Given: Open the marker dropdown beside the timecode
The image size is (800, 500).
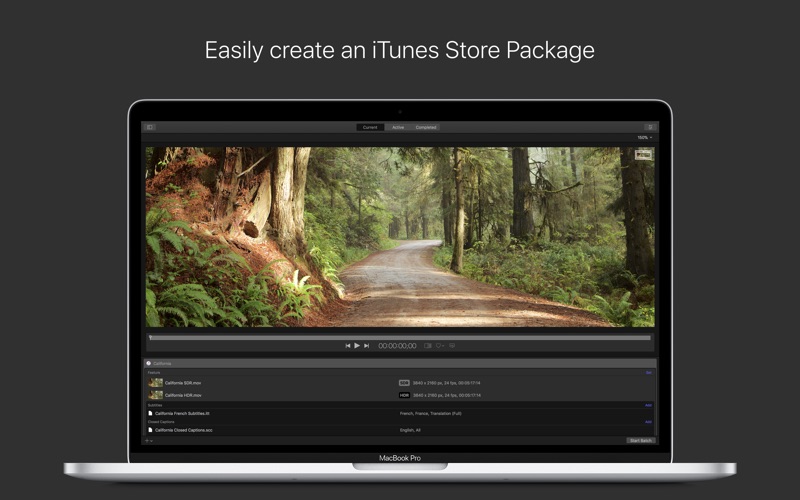Looking at the screenshot, I should click(440, 345).
